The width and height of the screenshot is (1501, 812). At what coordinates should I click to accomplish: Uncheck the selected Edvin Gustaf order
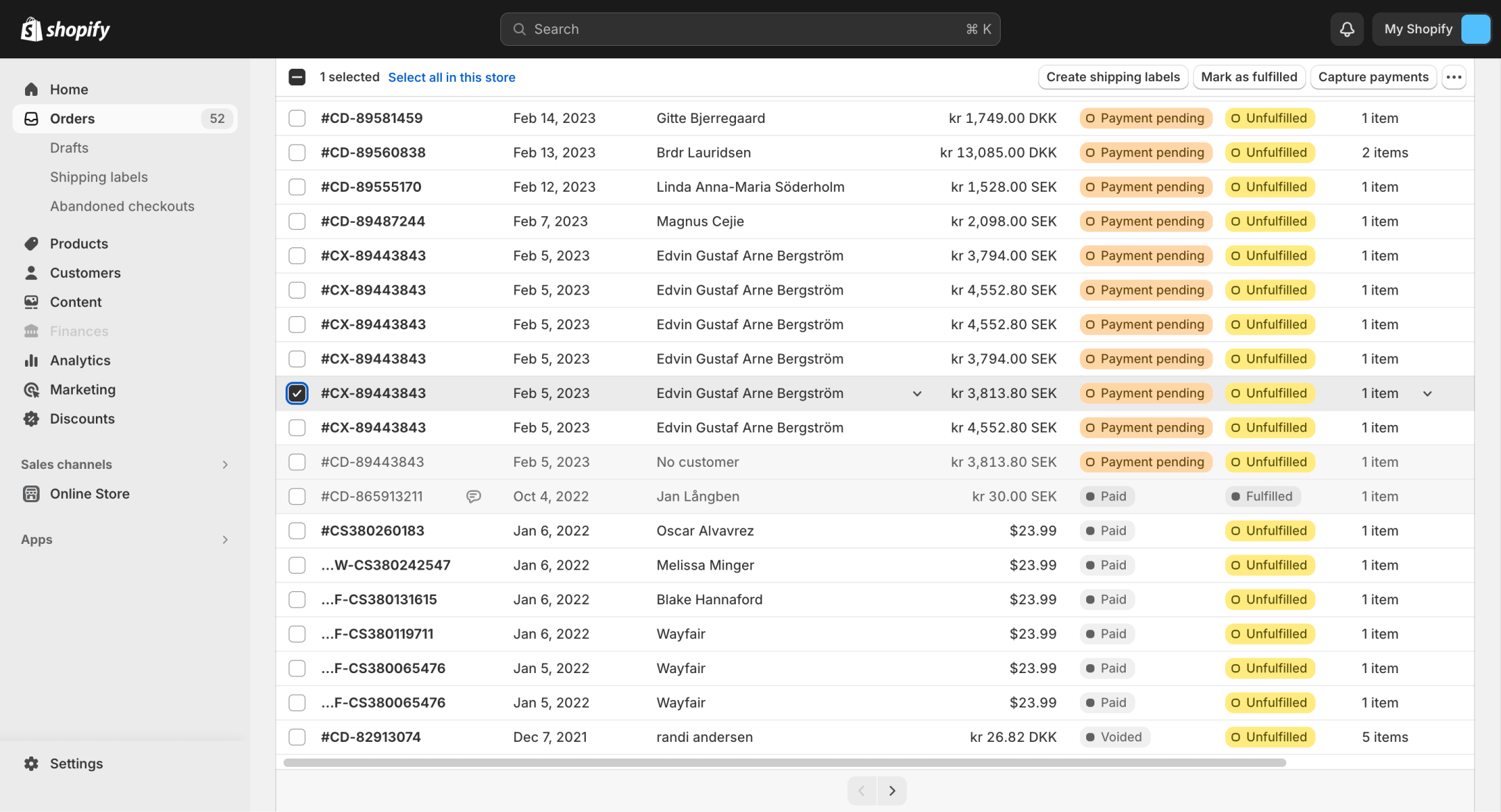coord(297,393)
